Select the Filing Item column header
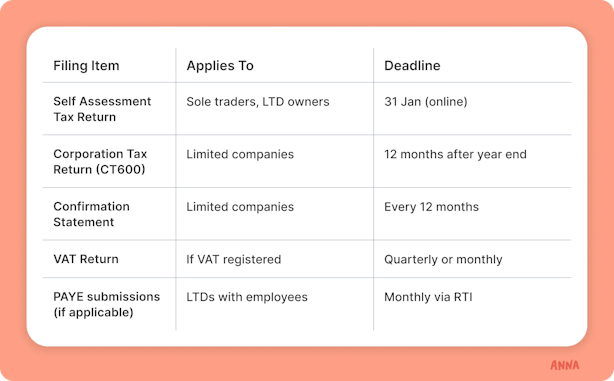 tap(86, 65)
